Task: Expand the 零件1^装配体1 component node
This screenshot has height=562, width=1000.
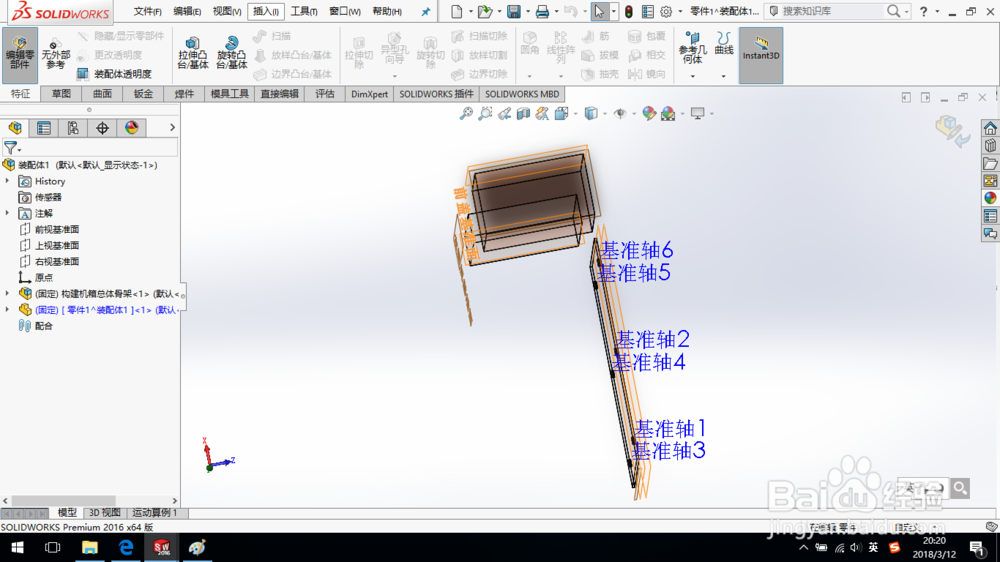Action: pos(8,309)
